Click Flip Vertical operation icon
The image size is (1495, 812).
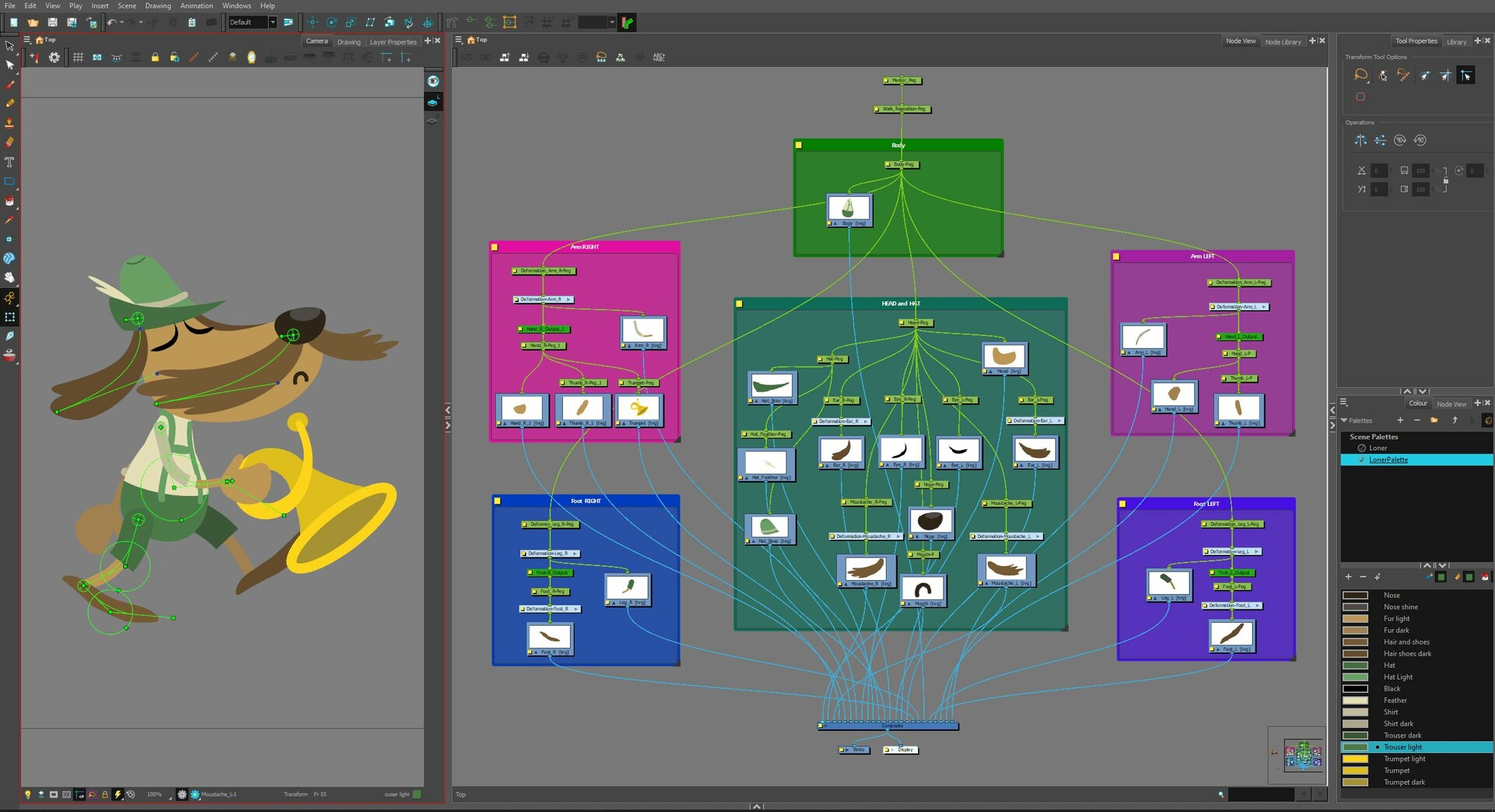tap(1380, 140)
